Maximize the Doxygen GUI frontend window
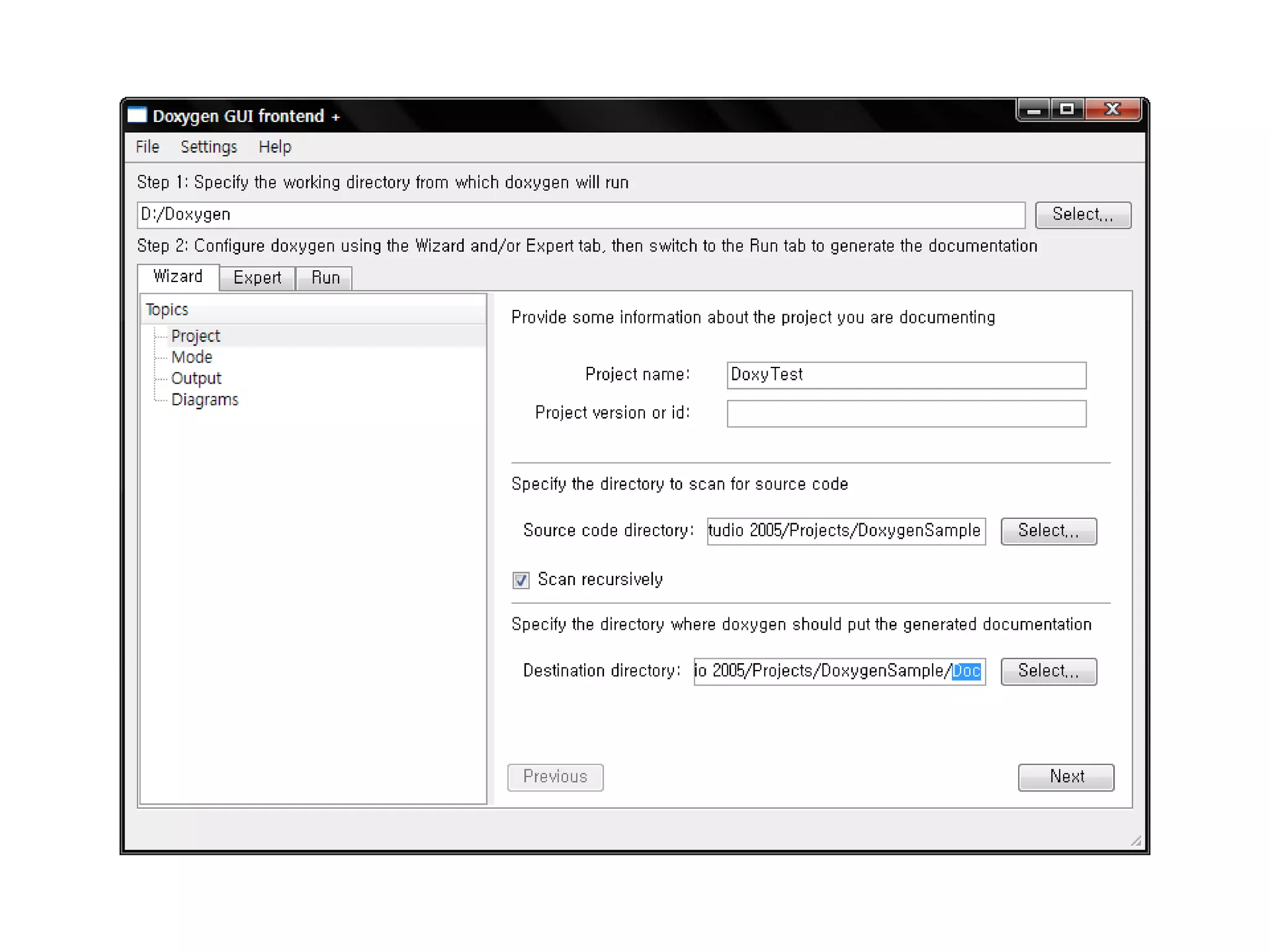Viewport: 1270px width, 952px height. tap(1067, 110)
